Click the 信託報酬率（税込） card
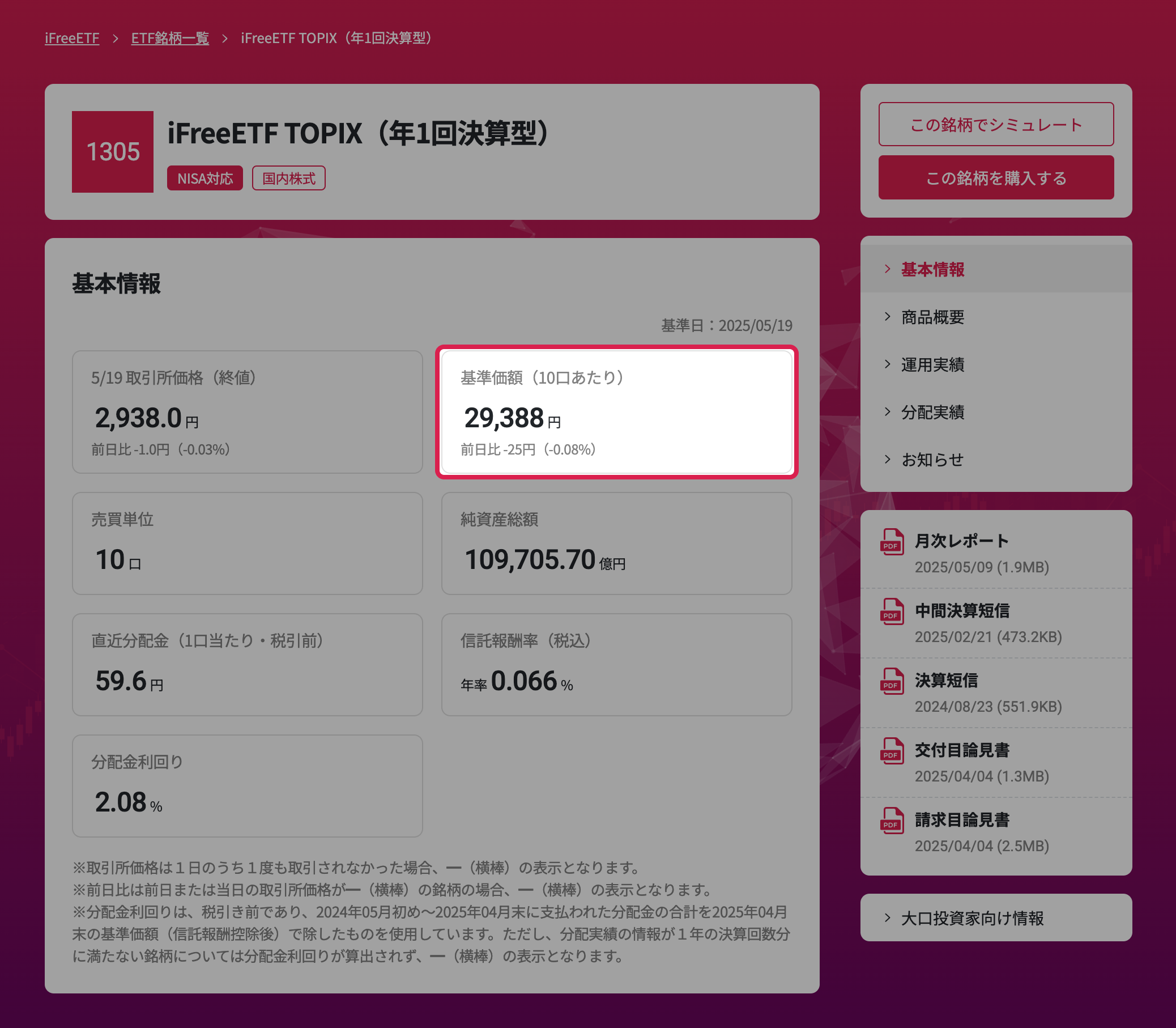Viewport: 1176px width, 1028px height. [616, 664]
